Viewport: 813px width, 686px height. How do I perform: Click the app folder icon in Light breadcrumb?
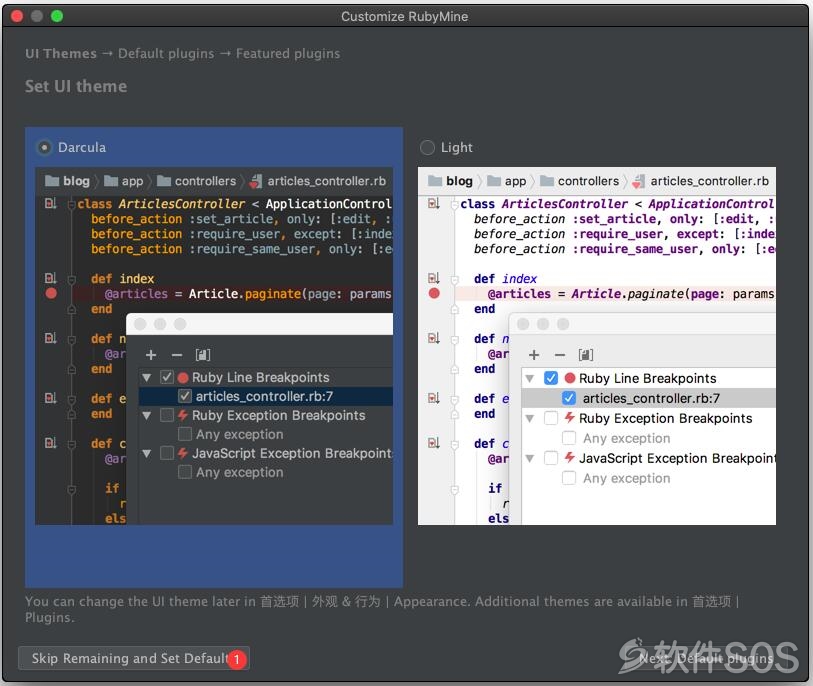(x=494, y=181)
